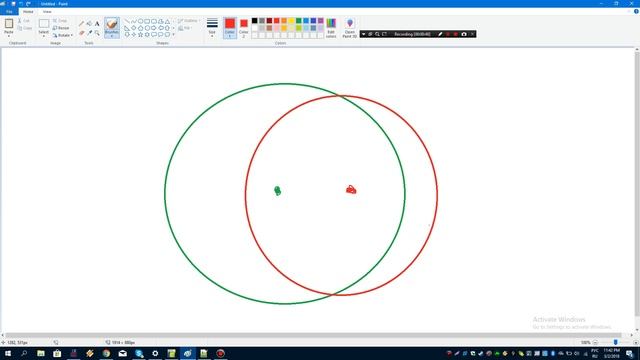Viewport: 640px width, 360px height.
Task: Activate the Color 1 selector
Action: (x=230, y=28)
